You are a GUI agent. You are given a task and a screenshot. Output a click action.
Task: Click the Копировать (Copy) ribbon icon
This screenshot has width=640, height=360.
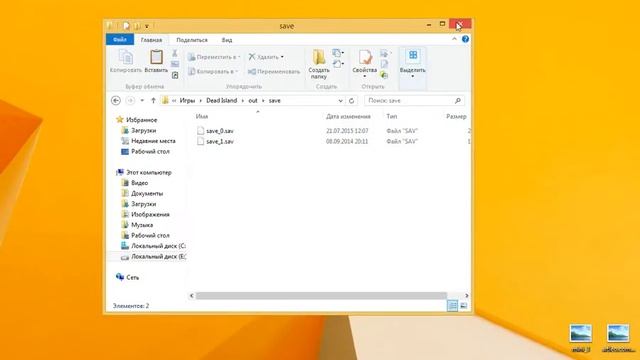coord(126,57)
